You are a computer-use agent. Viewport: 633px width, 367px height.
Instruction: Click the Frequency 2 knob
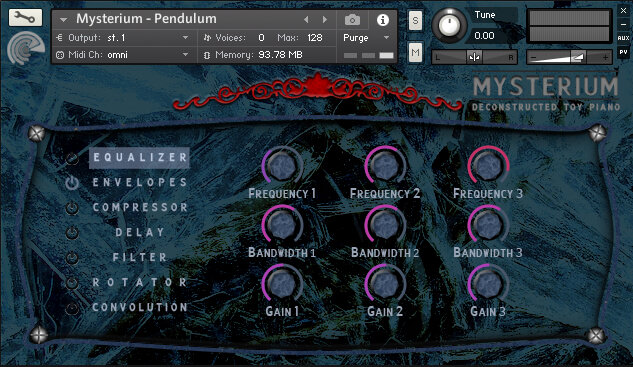pos(385,166)
